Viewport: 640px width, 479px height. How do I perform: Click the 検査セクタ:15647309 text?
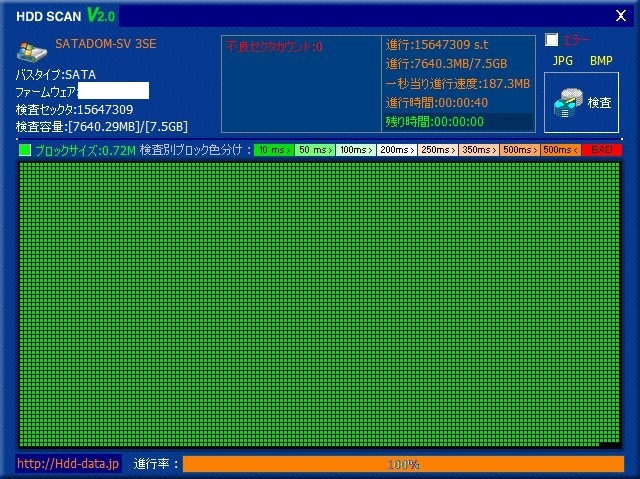click(x=74, y=109)
